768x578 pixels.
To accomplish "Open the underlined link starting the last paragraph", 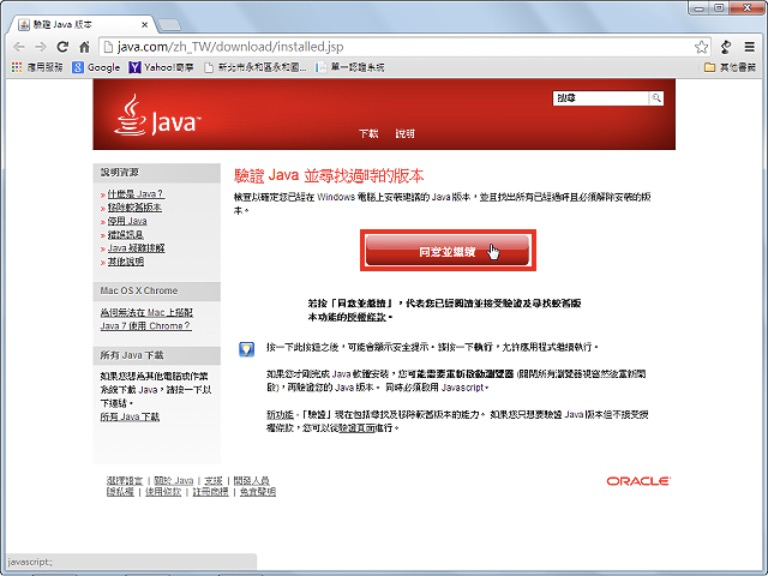I will click(280, 414).
